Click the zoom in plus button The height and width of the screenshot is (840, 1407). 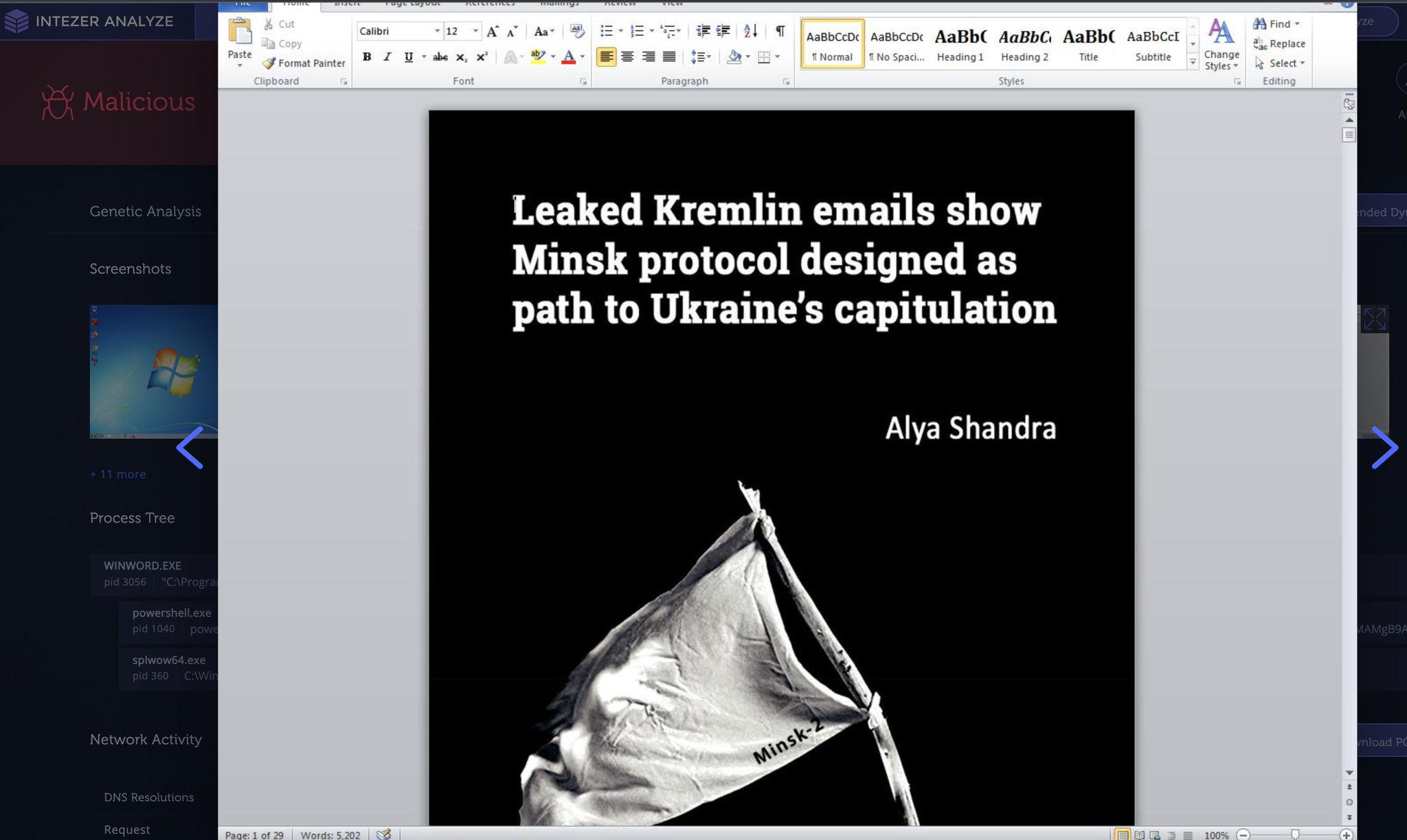tap(1346, 835)
